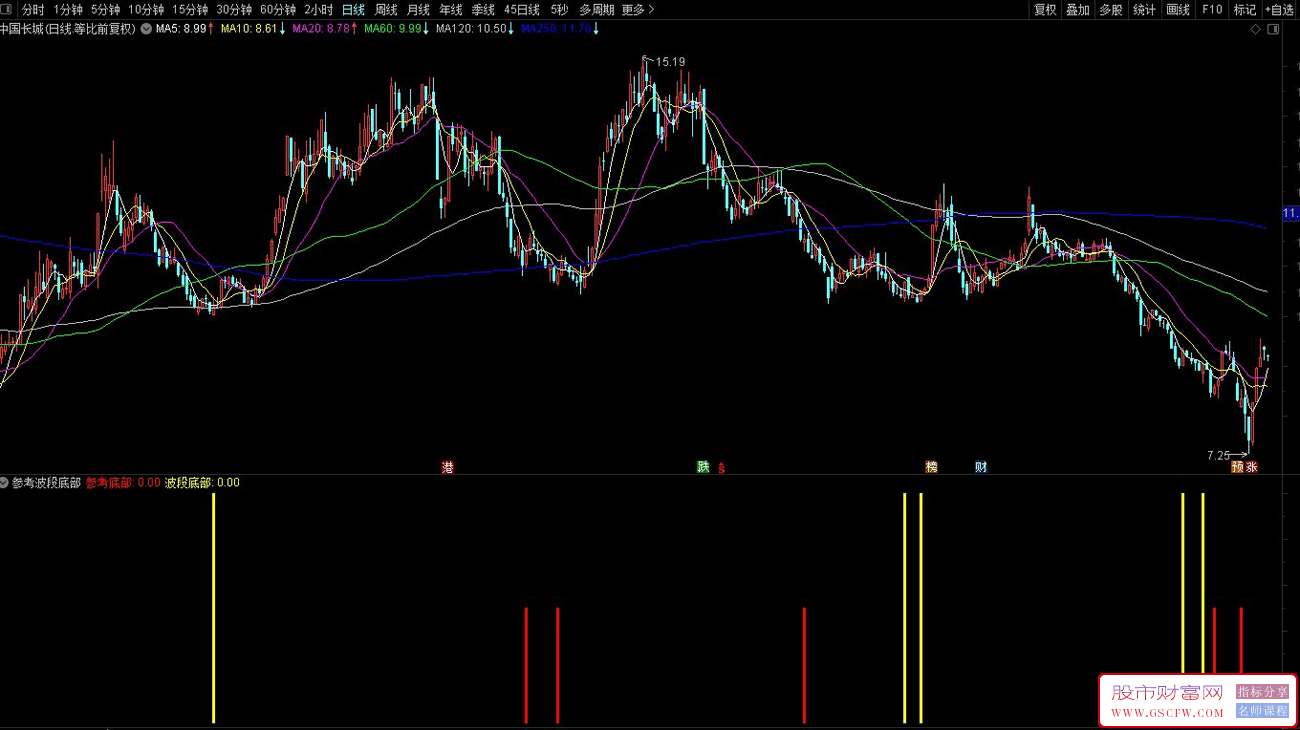Click the 7.25 low price label
Viewport: 1300px width, 730px height.
point(1218,455)
